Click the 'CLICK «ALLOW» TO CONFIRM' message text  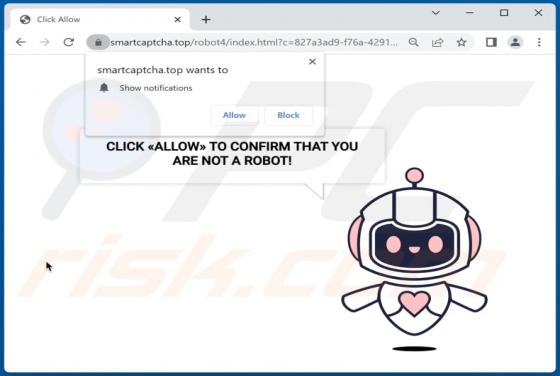coord(232,154)
